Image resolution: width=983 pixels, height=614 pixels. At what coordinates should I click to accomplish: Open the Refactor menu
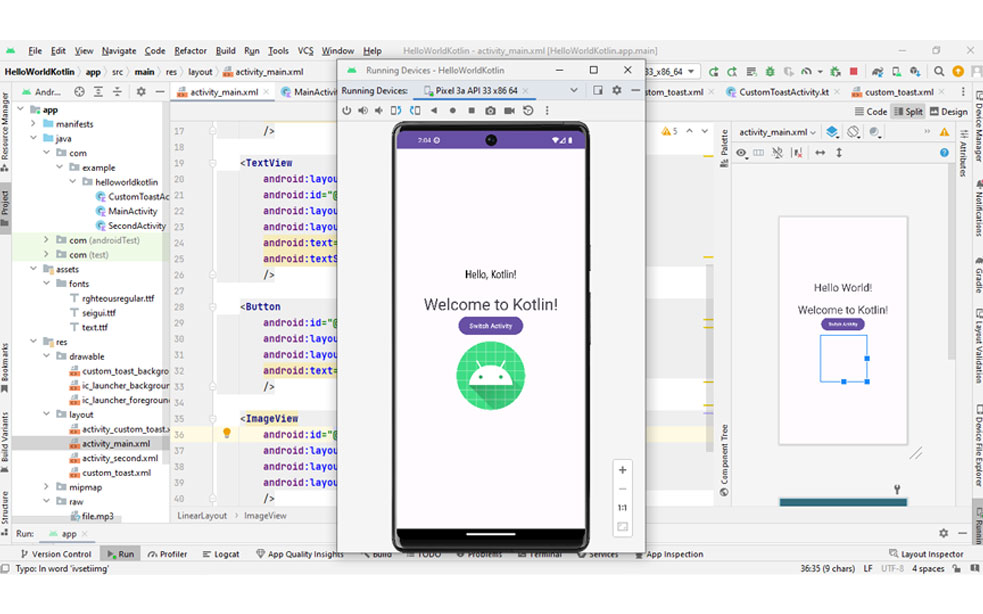tap(190, 51)
